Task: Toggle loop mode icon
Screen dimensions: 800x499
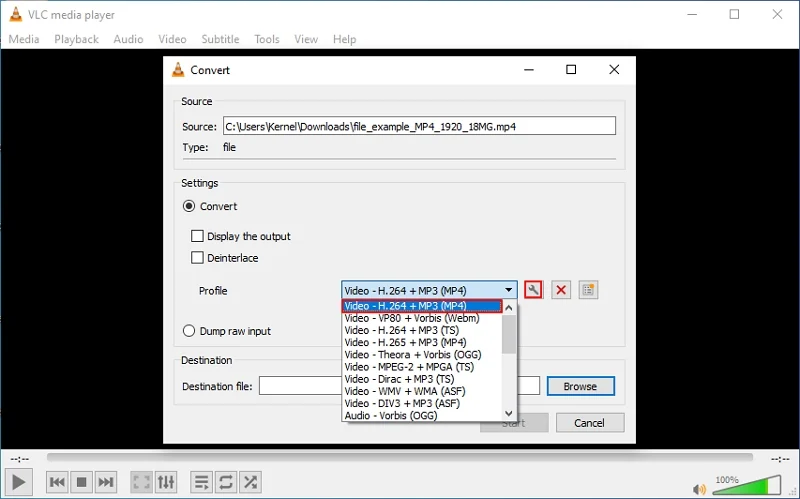Action: pos(226,482)
